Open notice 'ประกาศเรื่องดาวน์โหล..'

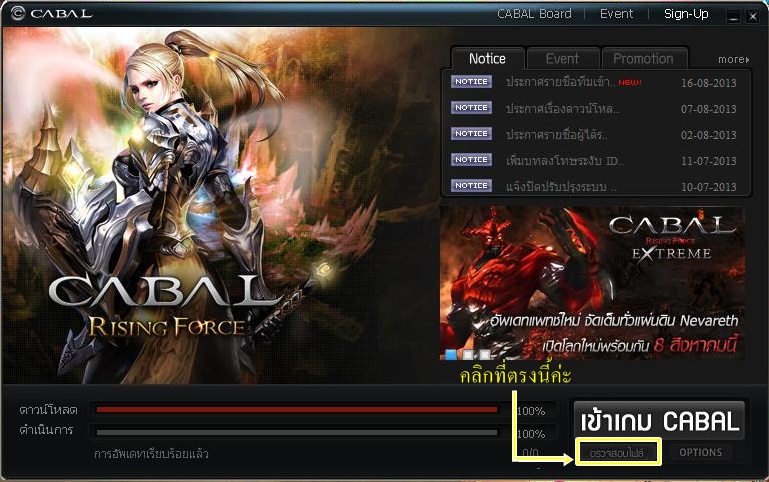click(x=563, y=108)
